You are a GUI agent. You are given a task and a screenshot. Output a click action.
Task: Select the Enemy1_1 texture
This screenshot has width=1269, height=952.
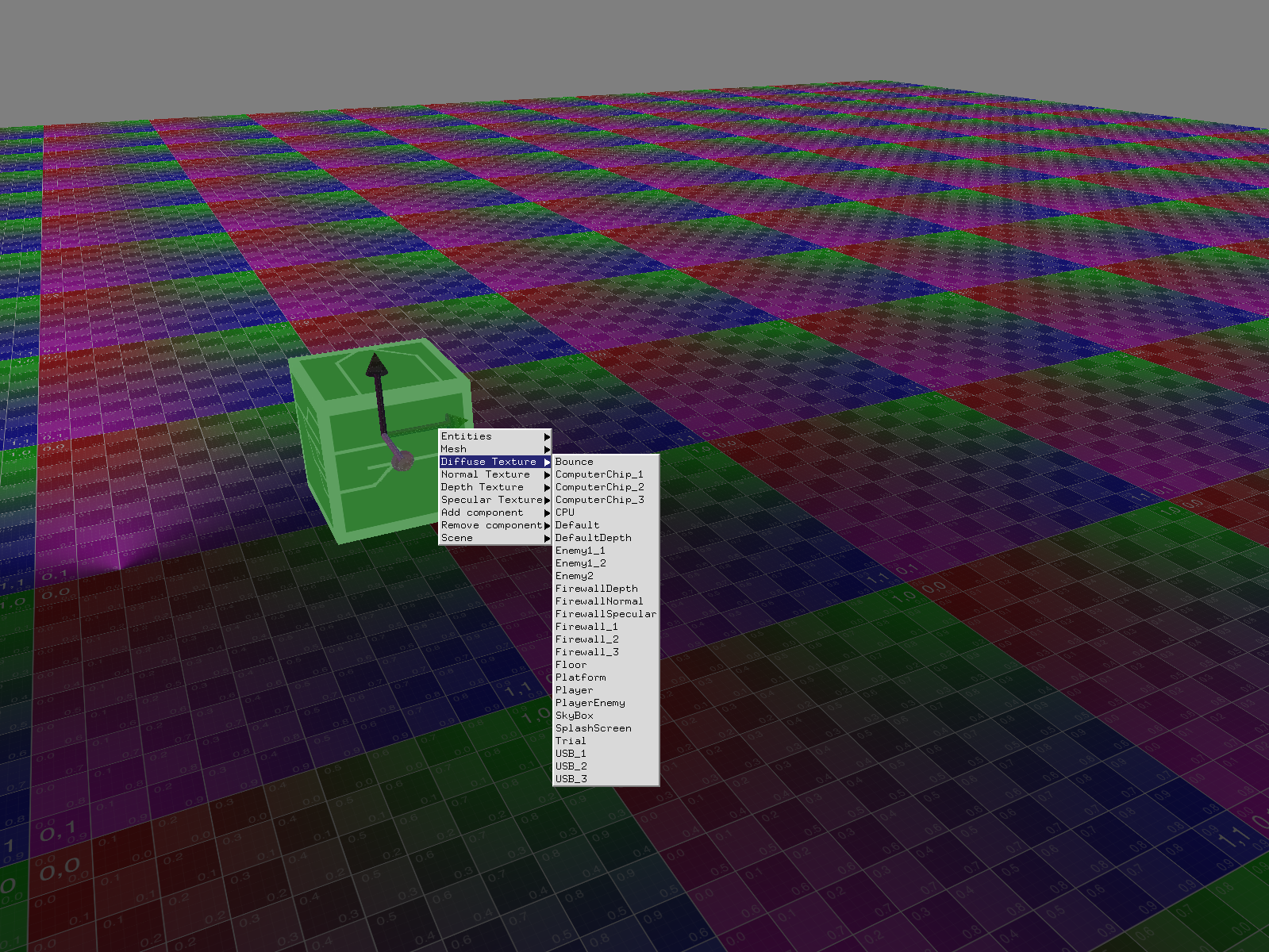pyautogui.click(x=580, y=551)
